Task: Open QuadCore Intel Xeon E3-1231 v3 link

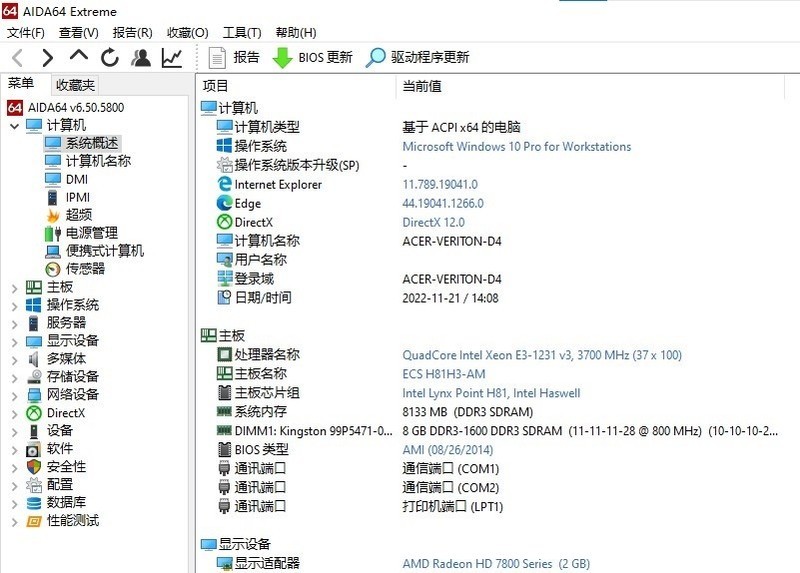Action: pos(542,355)
